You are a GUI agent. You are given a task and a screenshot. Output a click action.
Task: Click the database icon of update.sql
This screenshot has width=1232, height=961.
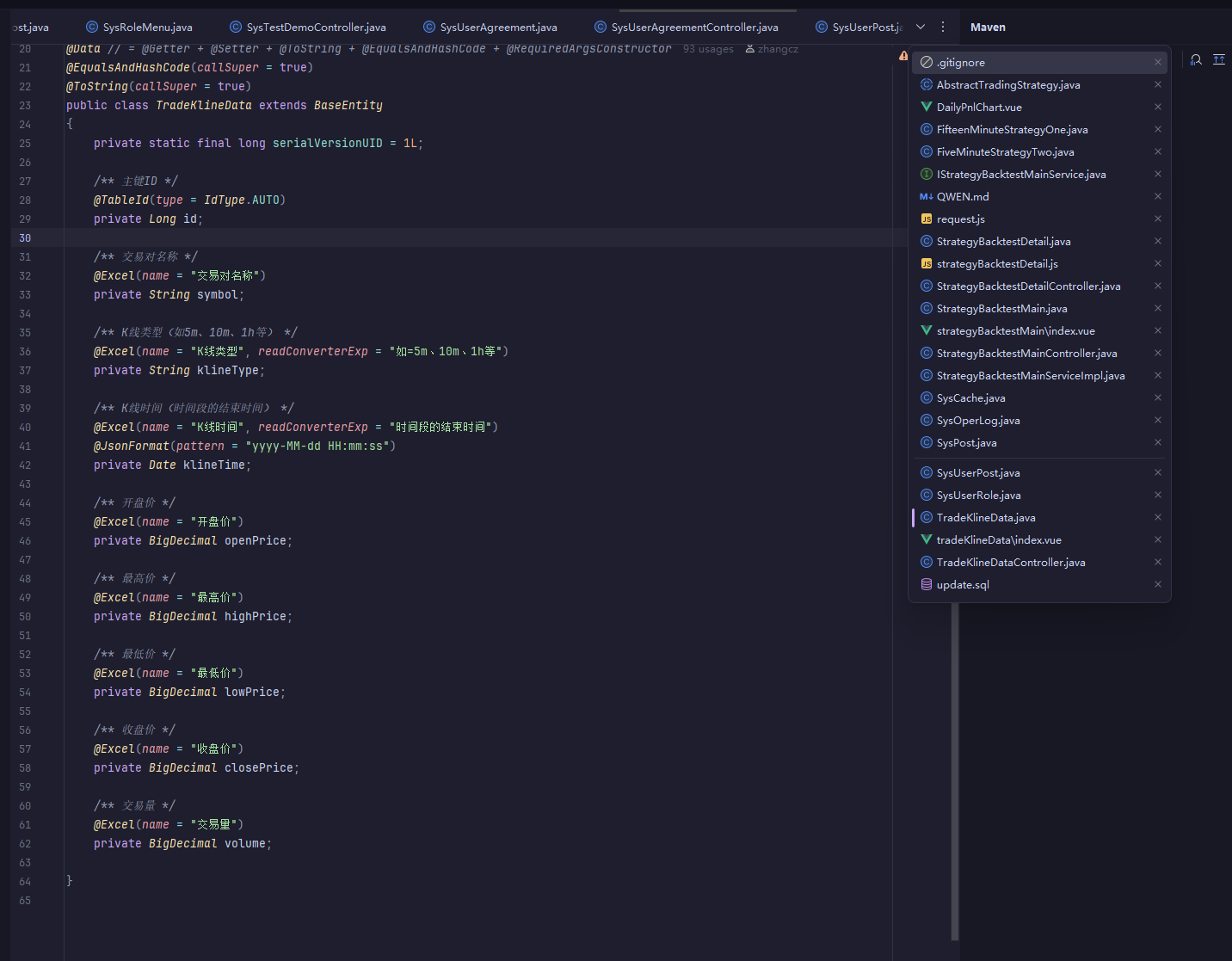(927, 585)
